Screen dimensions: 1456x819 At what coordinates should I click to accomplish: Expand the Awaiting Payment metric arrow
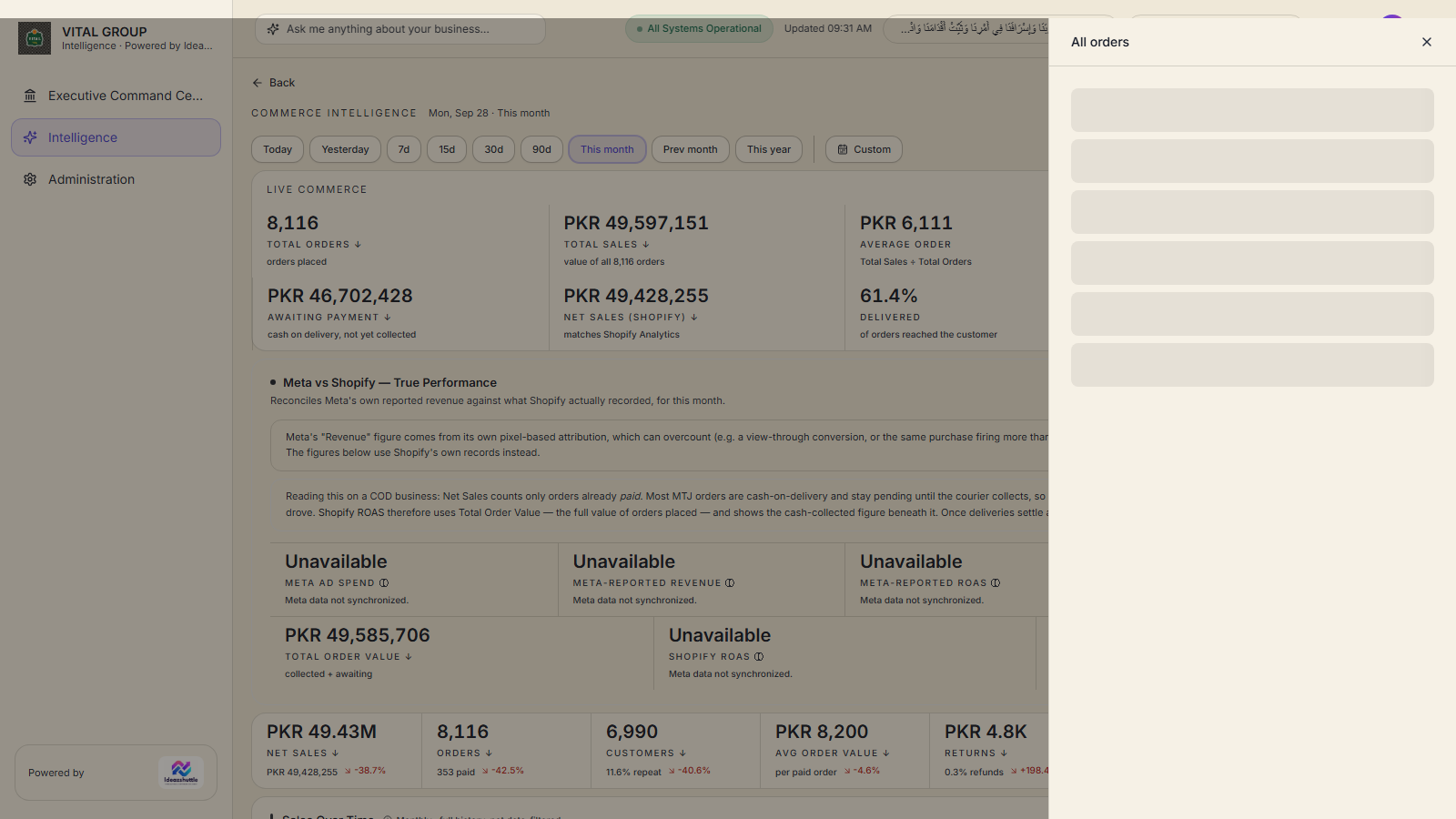coord(388,318)
